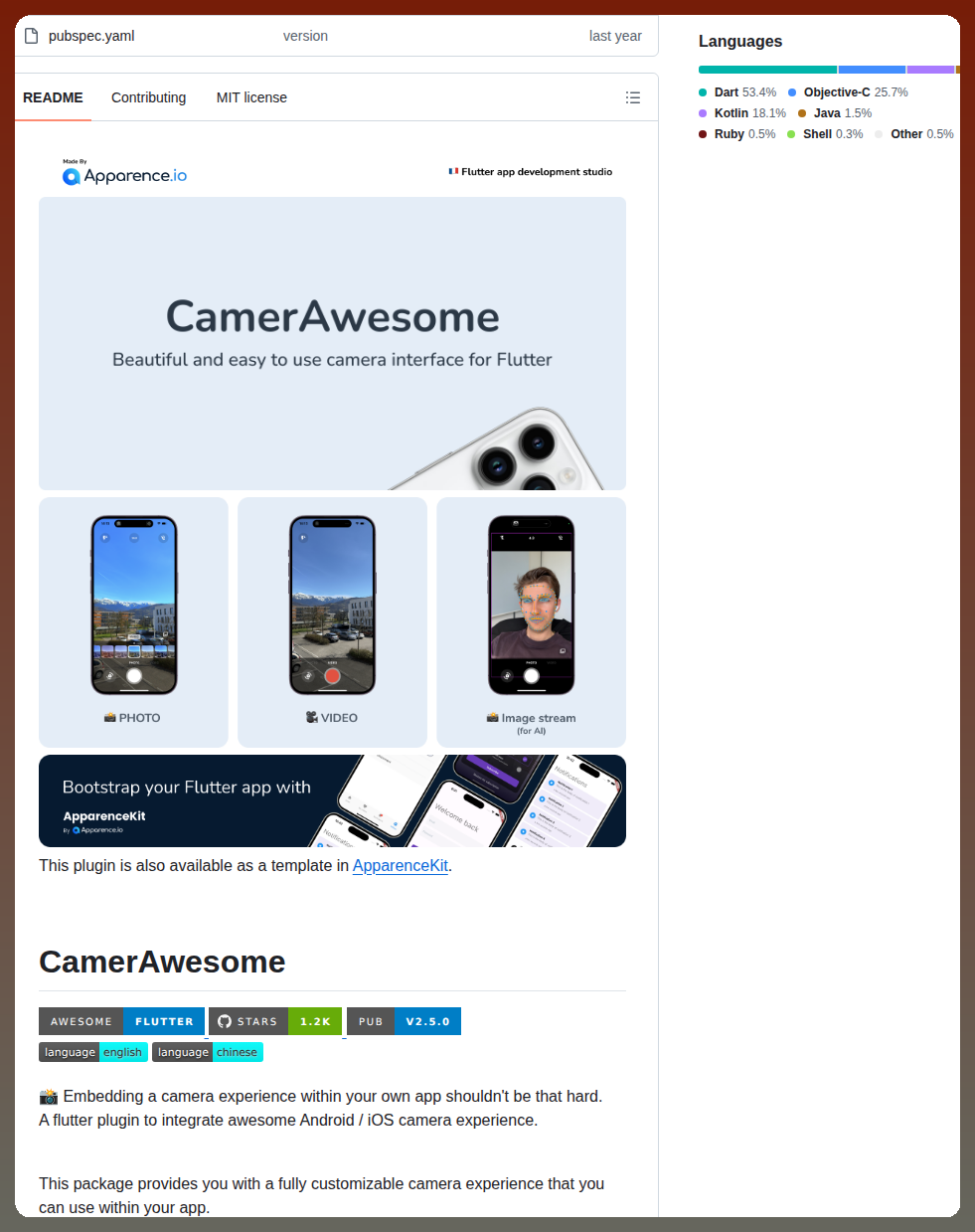Select Dart 53.4% in Languages
This screenshot has width=975, height=1232.
pos(737,92)
